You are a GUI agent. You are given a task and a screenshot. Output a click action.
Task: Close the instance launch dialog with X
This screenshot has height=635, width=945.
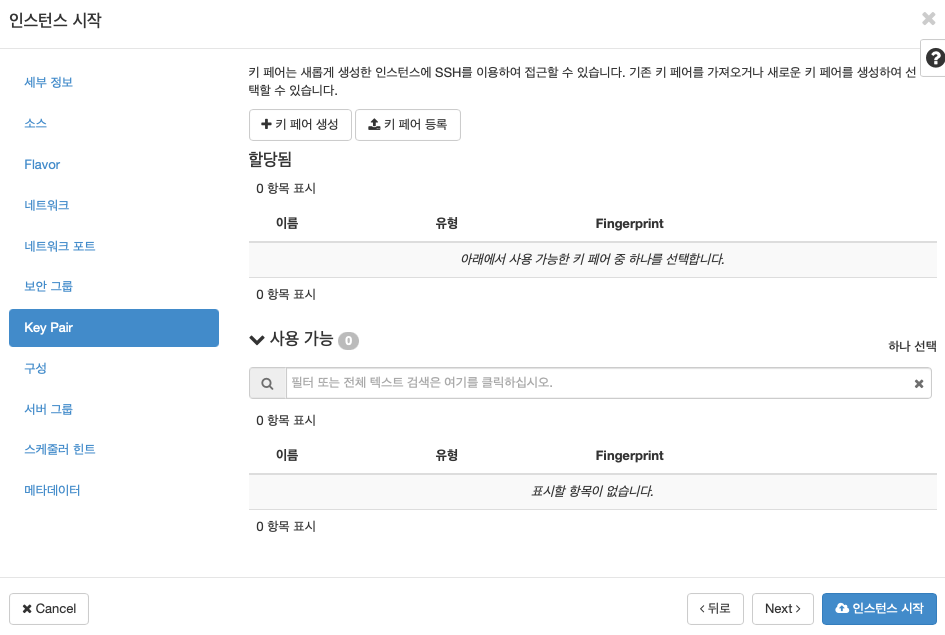pyautogui.click(x=929, y=19)
